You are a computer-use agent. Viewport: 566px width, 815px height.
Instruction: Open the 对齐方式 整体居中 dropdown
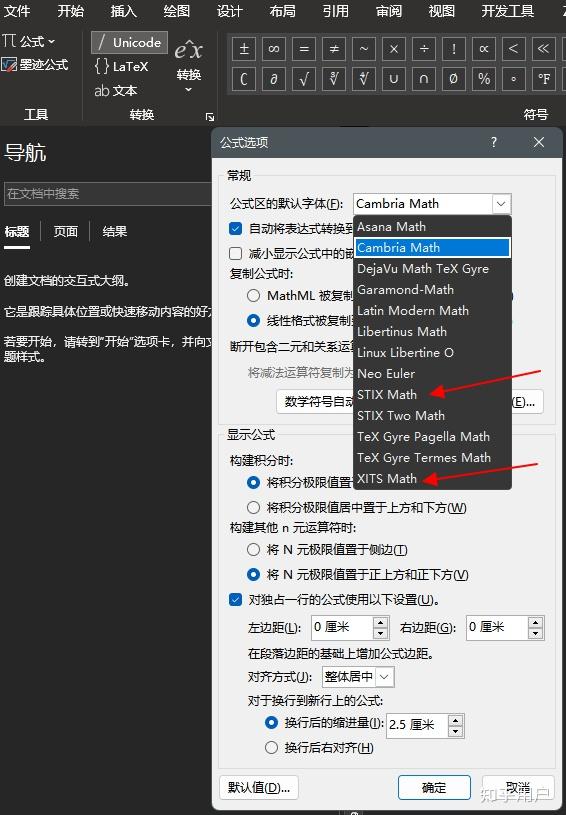point(384,677)
